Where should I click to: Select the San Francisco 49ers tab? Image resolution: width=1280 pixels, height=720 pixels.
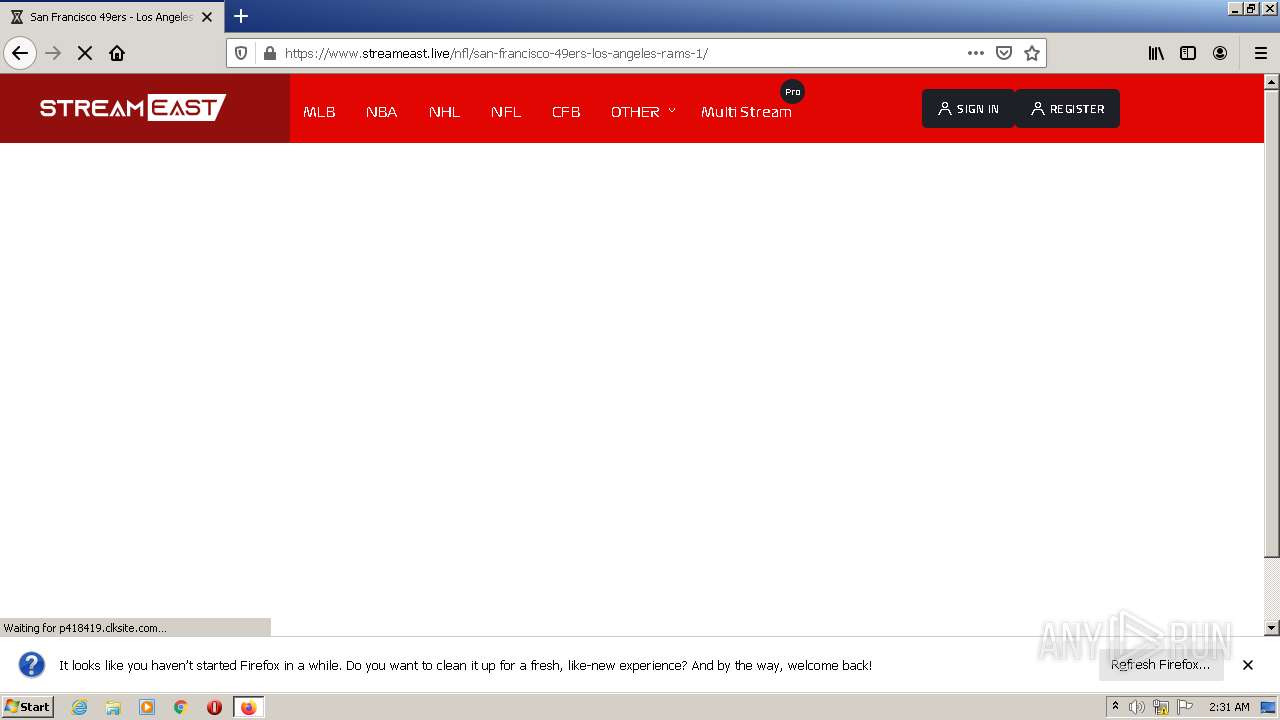(x=111, y=17)
